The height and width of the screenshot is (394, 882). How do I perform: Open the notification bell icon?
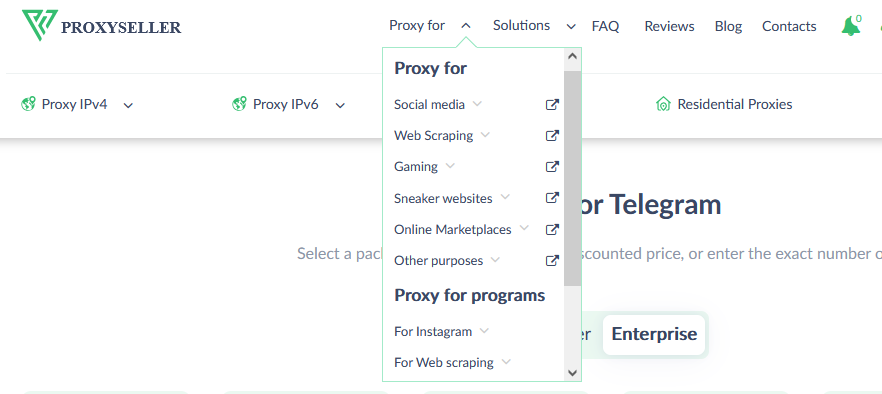click(x=851, y=26)
